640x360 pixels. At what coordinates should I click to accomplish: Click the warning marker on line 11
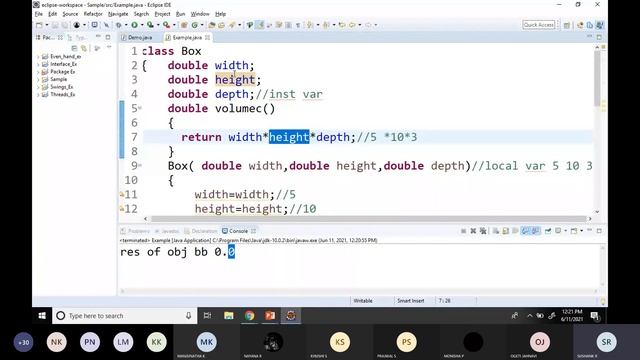pyautogui.click(x=122, y=195)
